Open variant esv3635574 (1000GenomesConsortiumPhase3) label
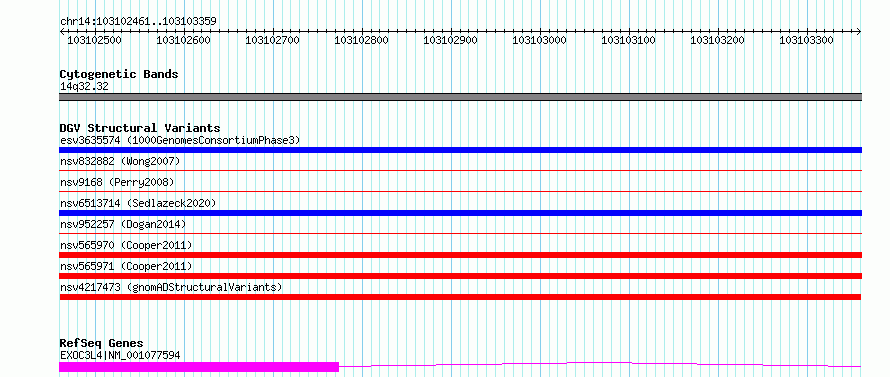The width and height of the screenshot is (890, 377). 180,140
